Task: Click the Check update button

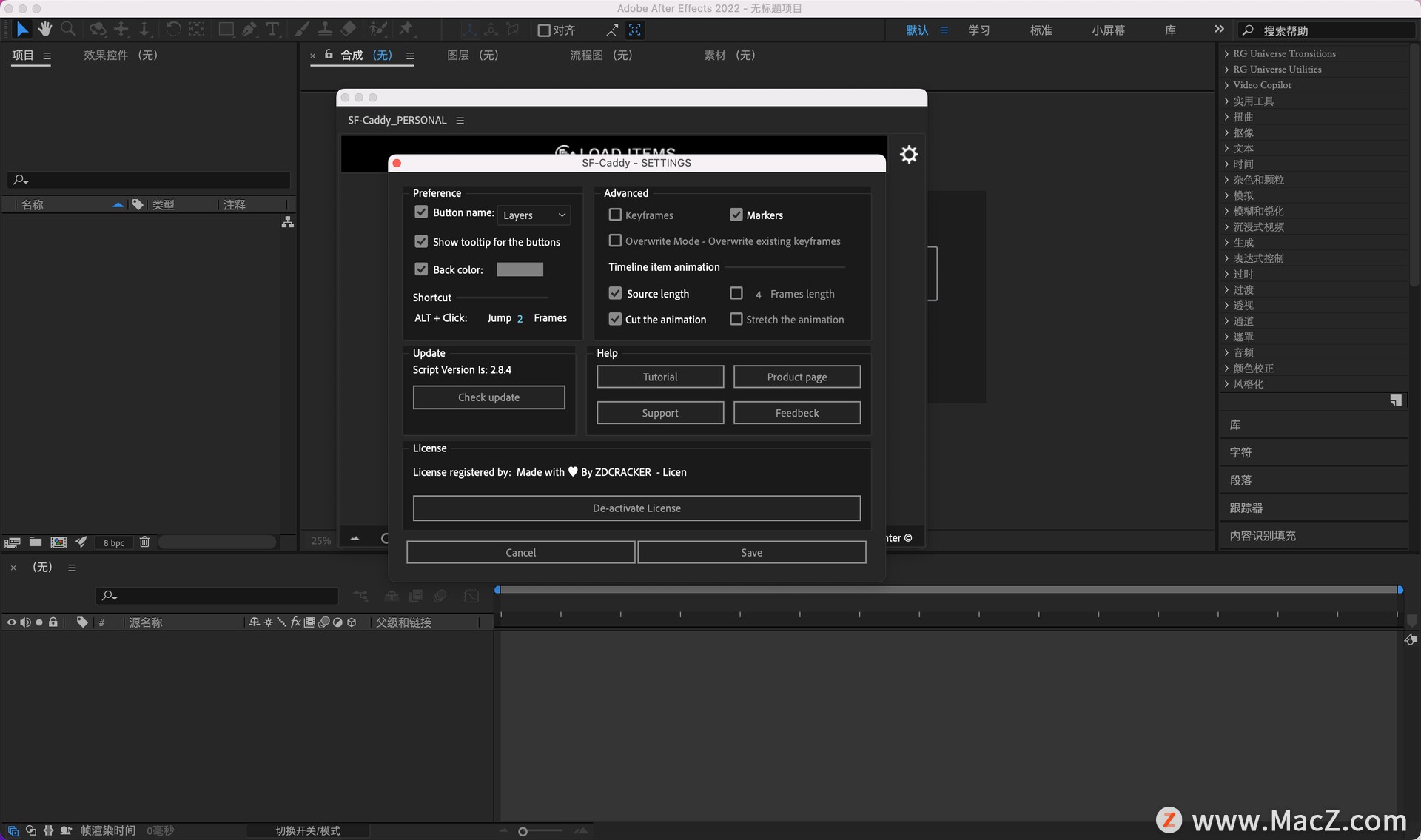Action: point(488,397)
